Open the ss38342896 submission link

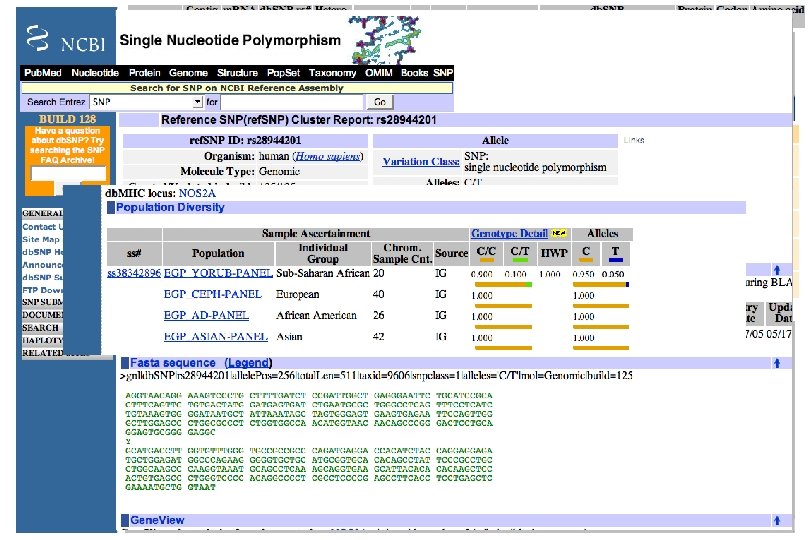tap(134, 273)
